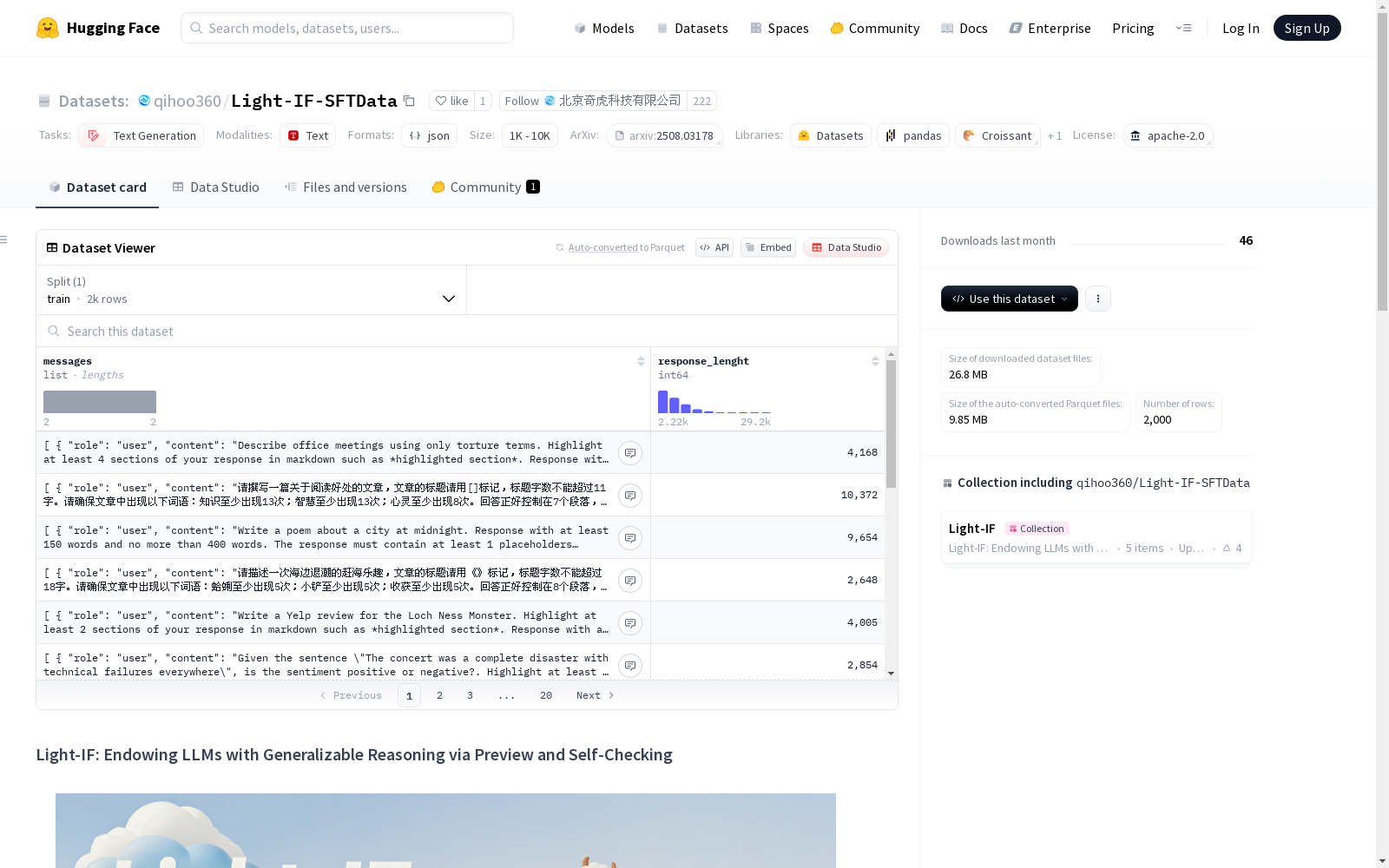Click the qihoo360 organization avatar icon

coord(144,101)
